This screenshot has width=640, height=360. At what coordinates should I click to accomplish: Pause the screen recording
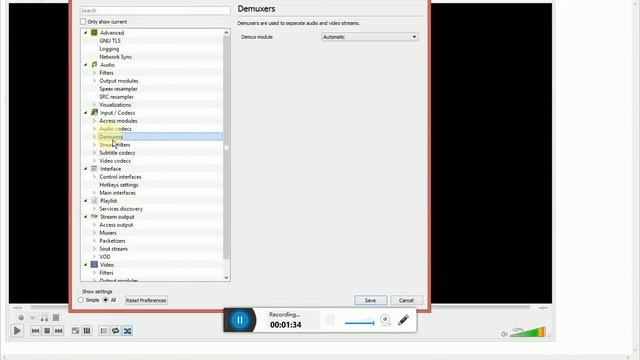tap(240, 320)
